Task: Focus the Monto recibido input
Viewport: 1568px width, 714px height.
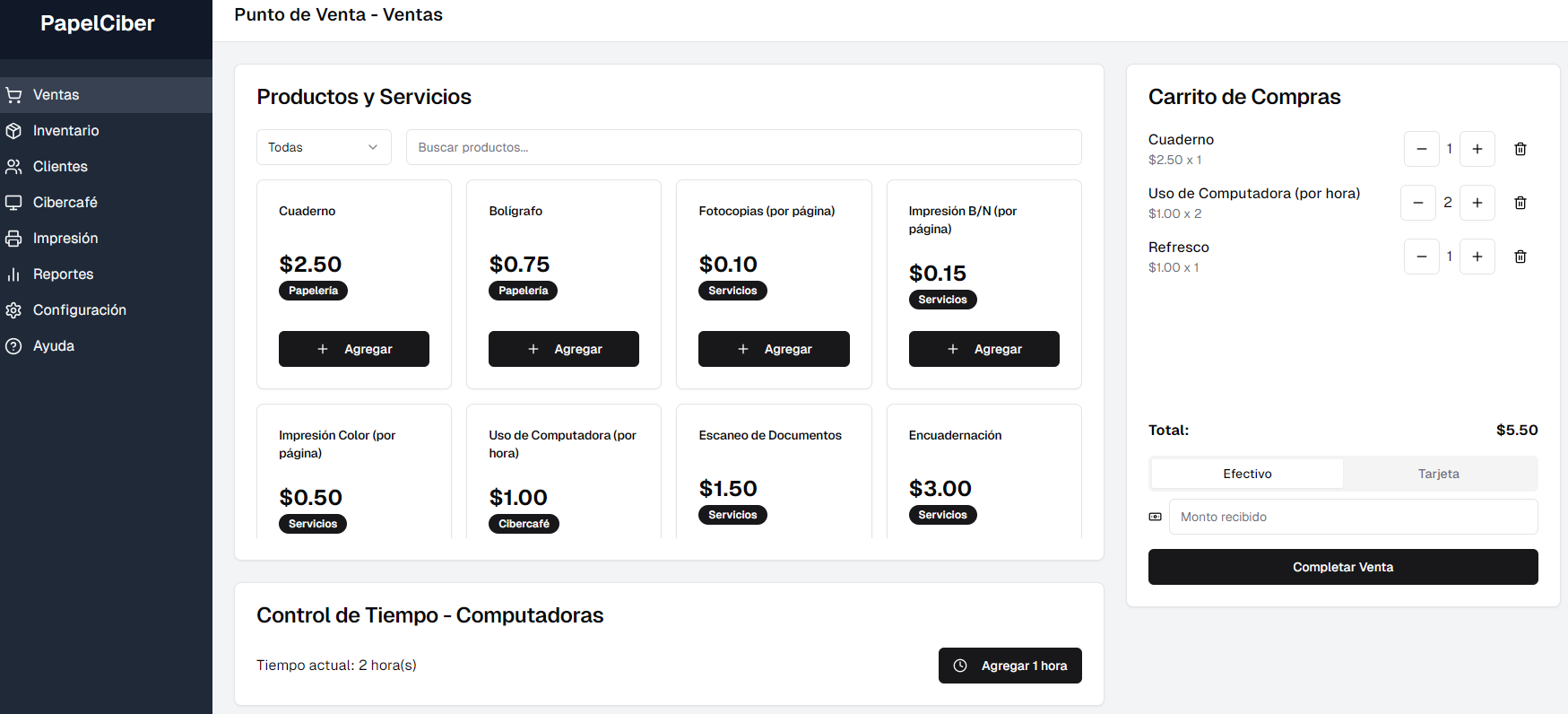Action: point(1354,517)
